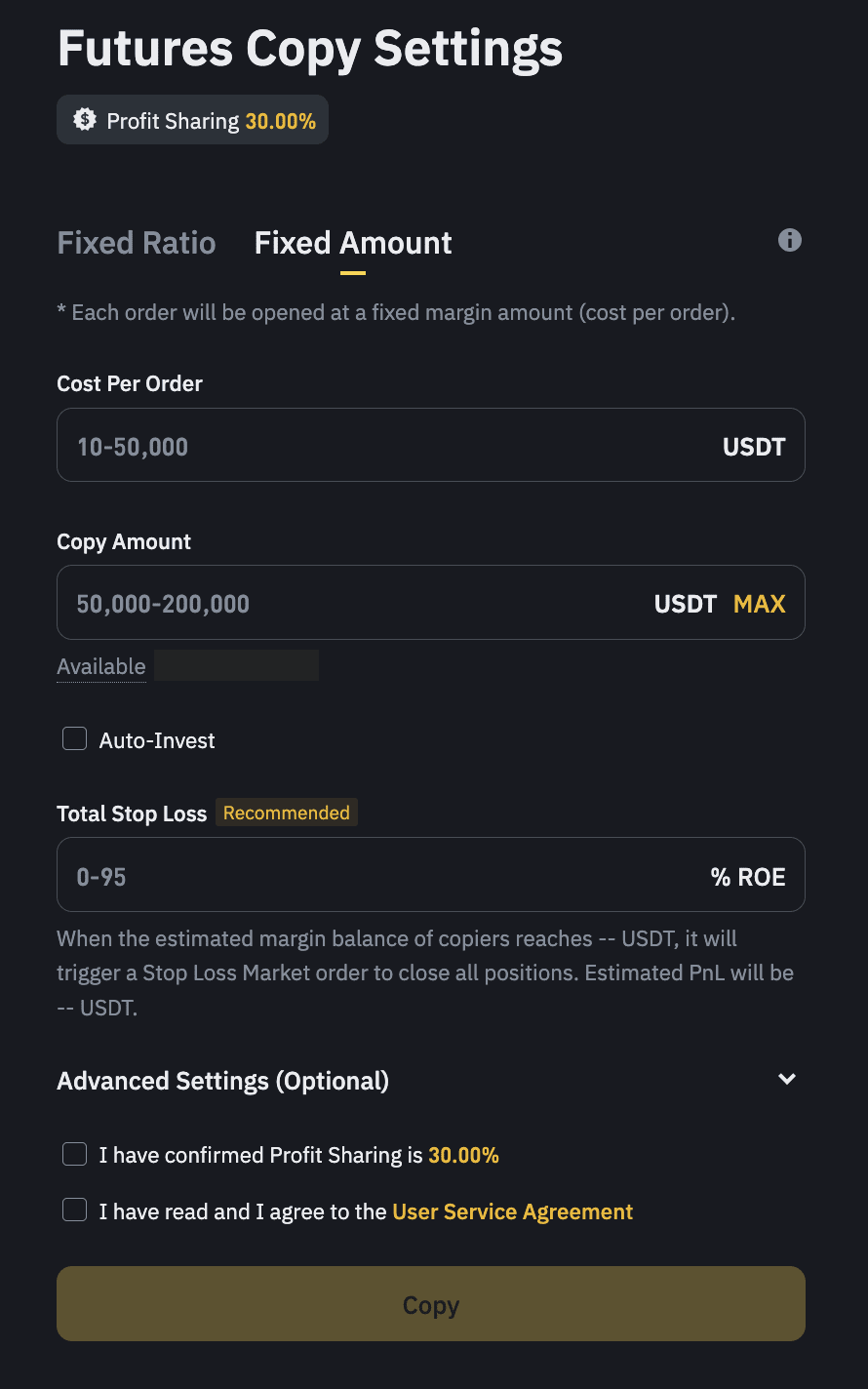Expand Advanced Settings using the chevron arrow
The image size is (868, 1389).
[x=787, y=1079]
